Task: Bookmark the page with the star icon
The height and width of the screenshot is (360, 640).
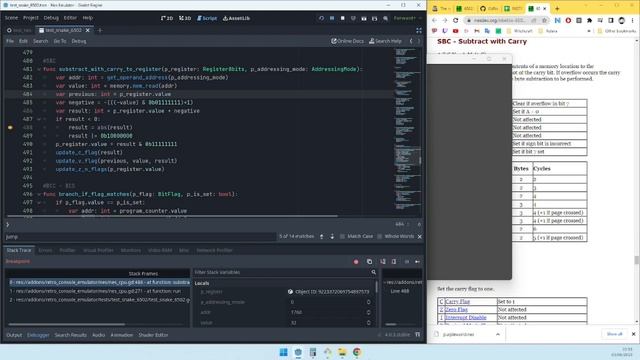Action: [544, 20]
